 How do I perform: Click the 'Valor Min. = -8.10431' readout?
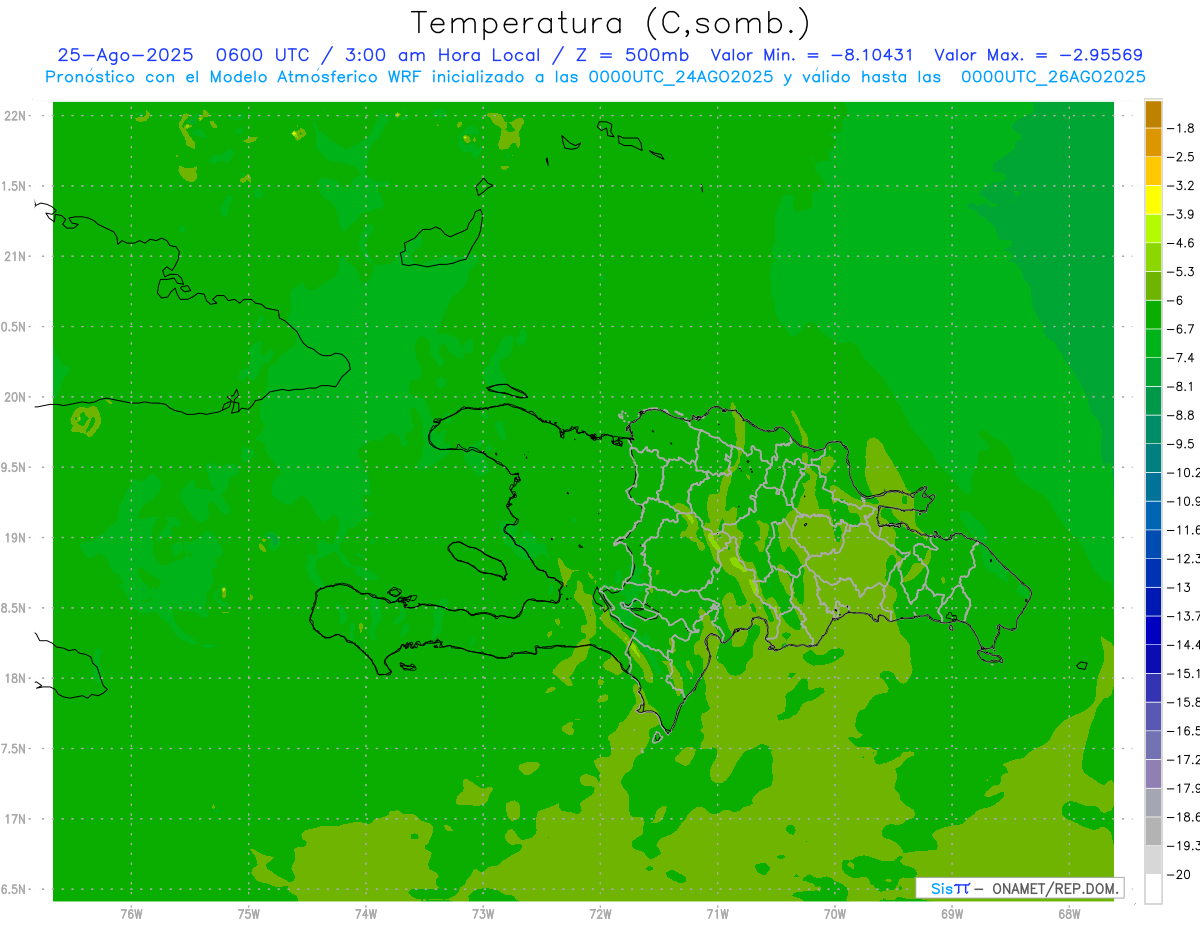click(x=811, y=55)
